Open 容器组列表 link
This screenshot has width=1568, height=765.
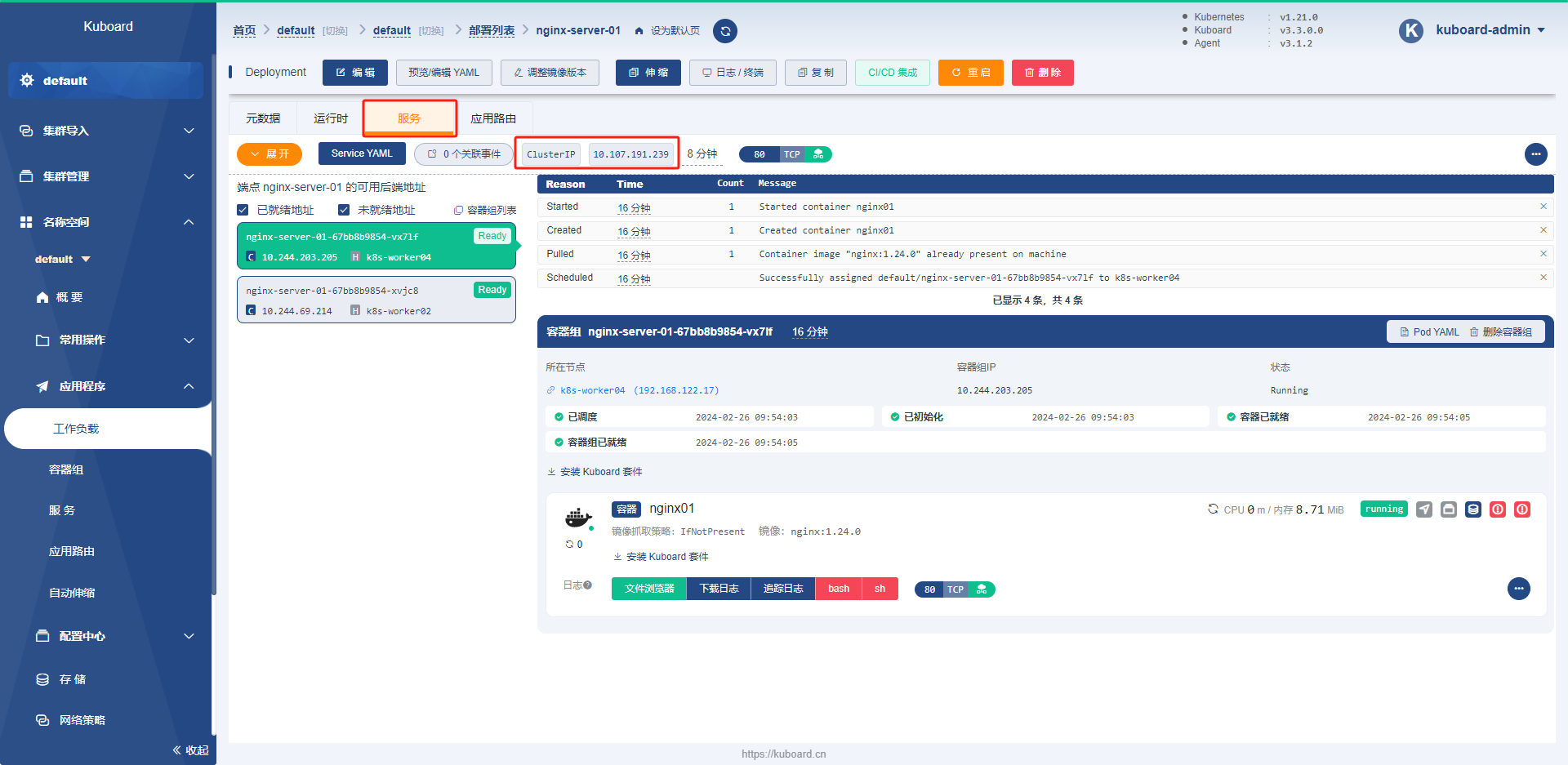[x=485, y=211]
